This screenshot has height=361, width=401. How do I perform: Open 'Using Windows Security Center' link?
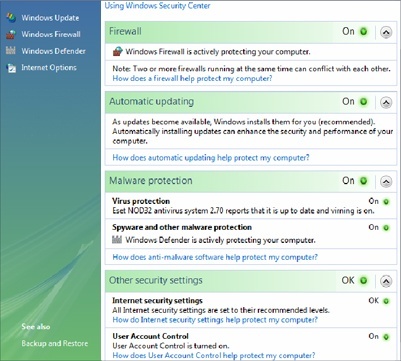pos(157,6)
